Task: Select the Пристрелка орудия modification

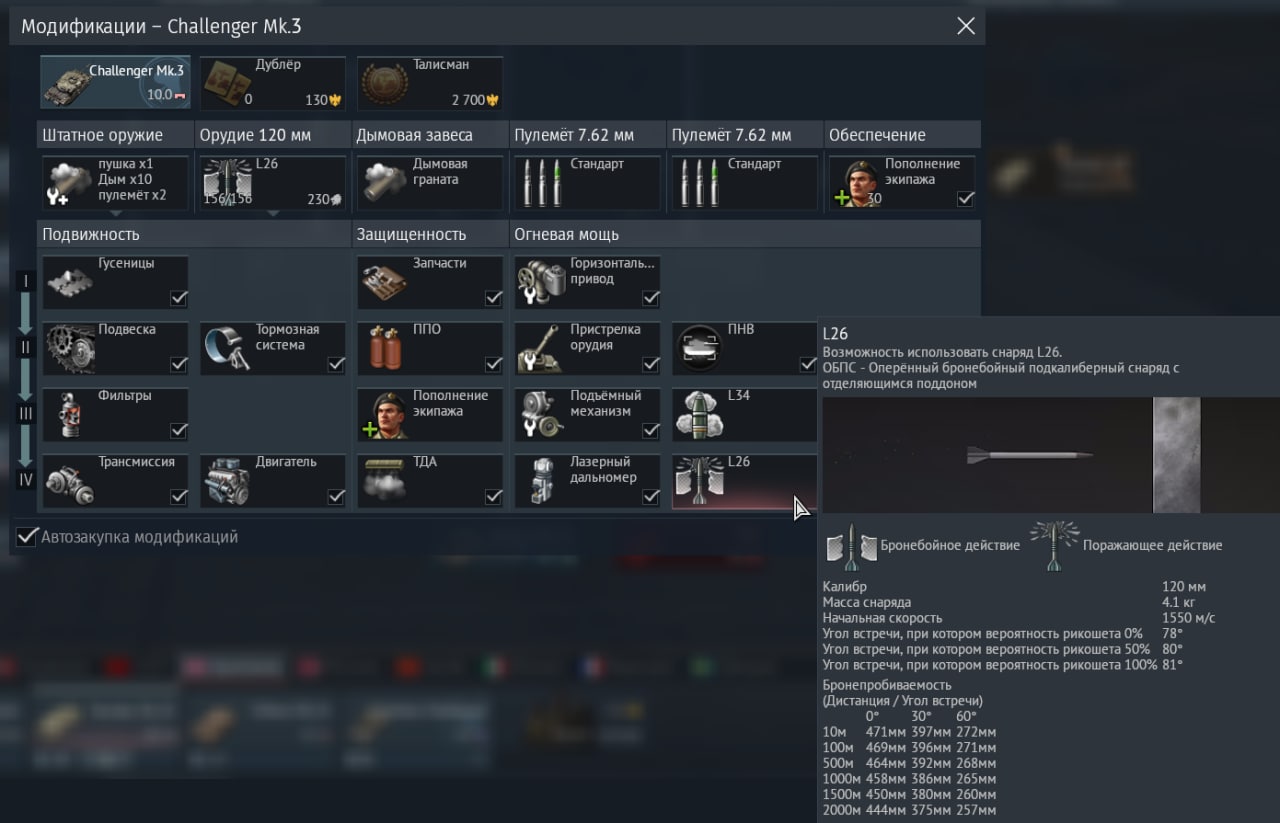Action: point(587,348)
